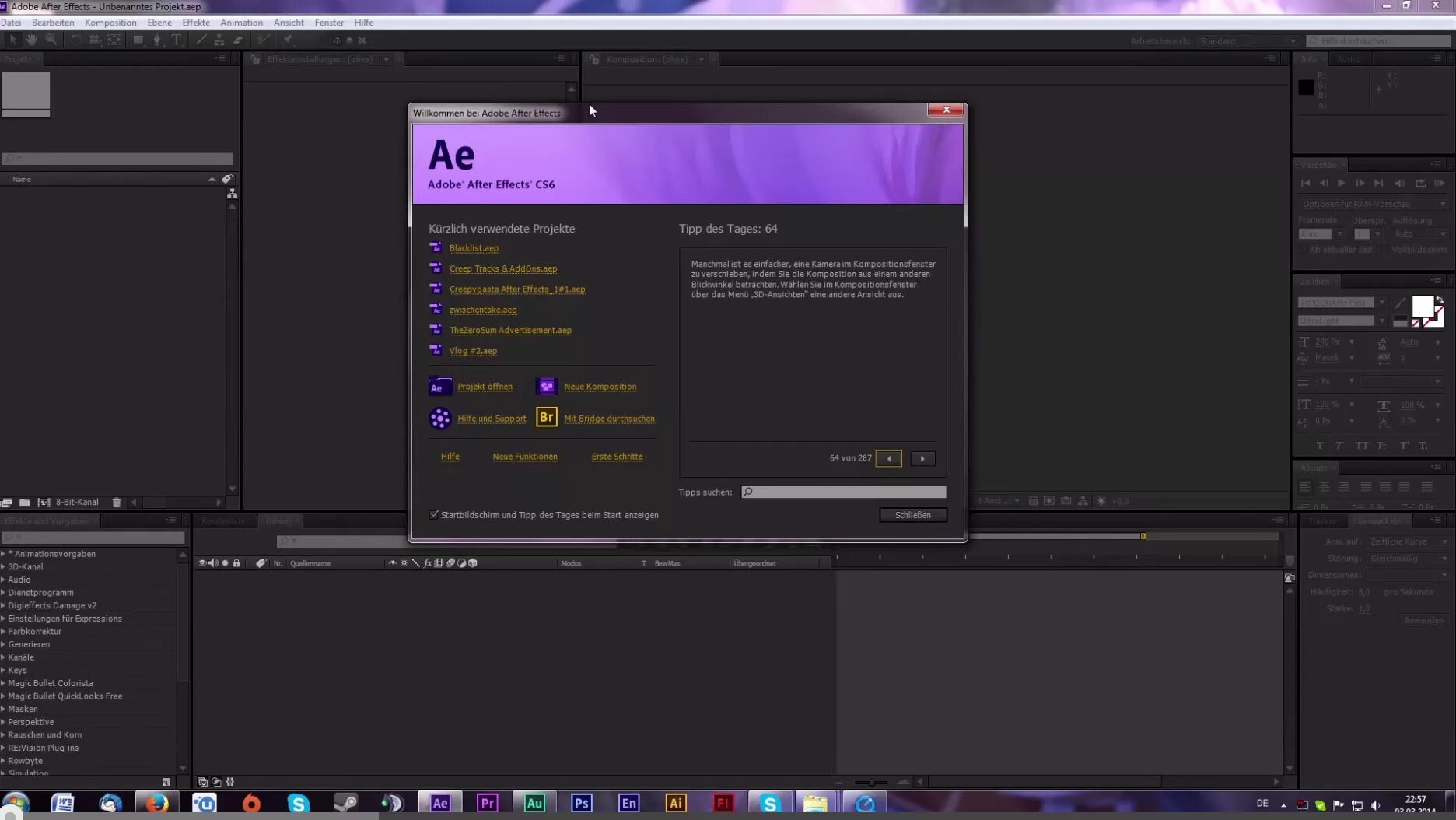Open TheZeroSum Advertisement.aep project
The image size is (1456, 820).
tap(510, 330)
